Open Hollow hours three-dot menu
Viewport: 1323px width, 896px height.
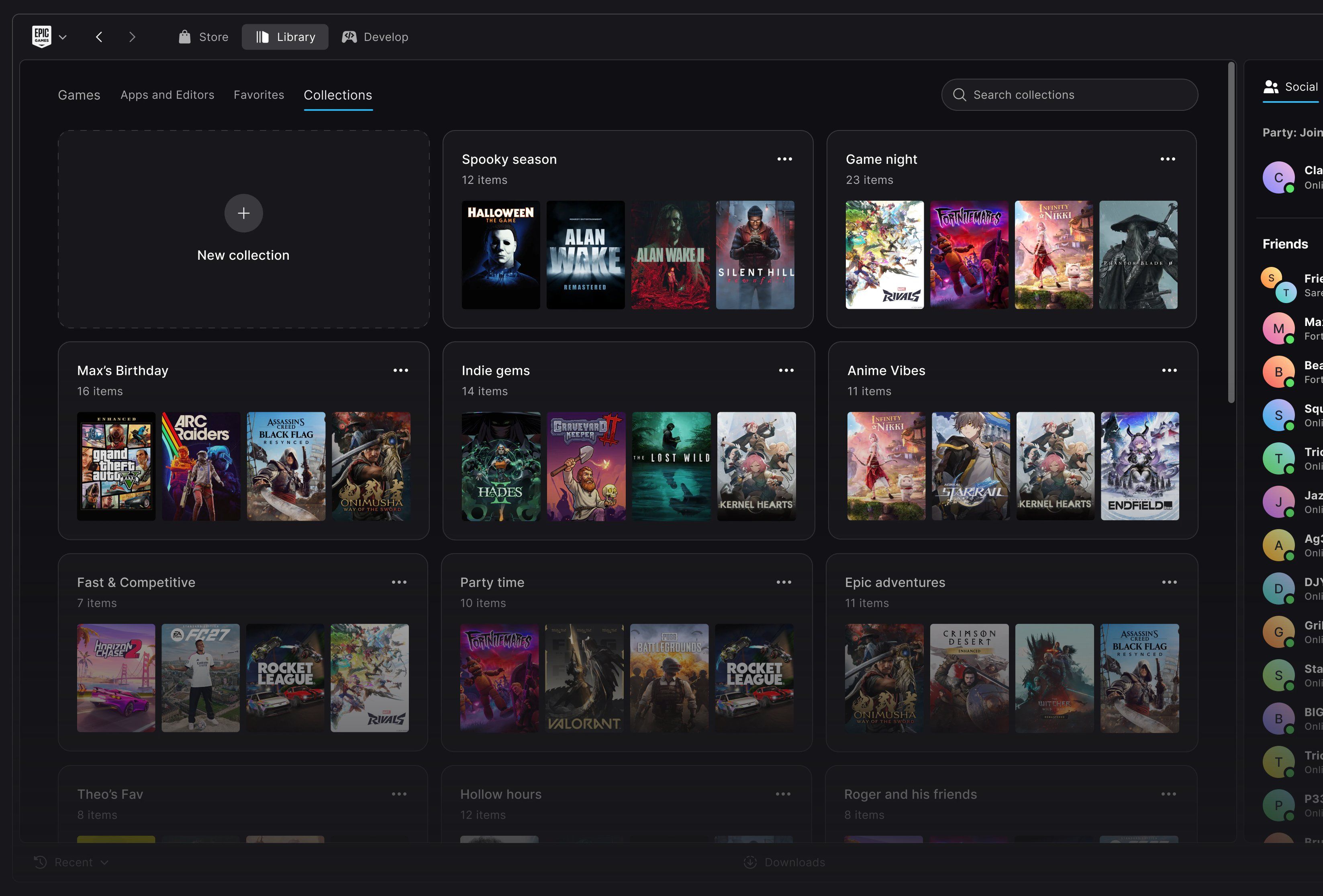click(x=783, y=794)
